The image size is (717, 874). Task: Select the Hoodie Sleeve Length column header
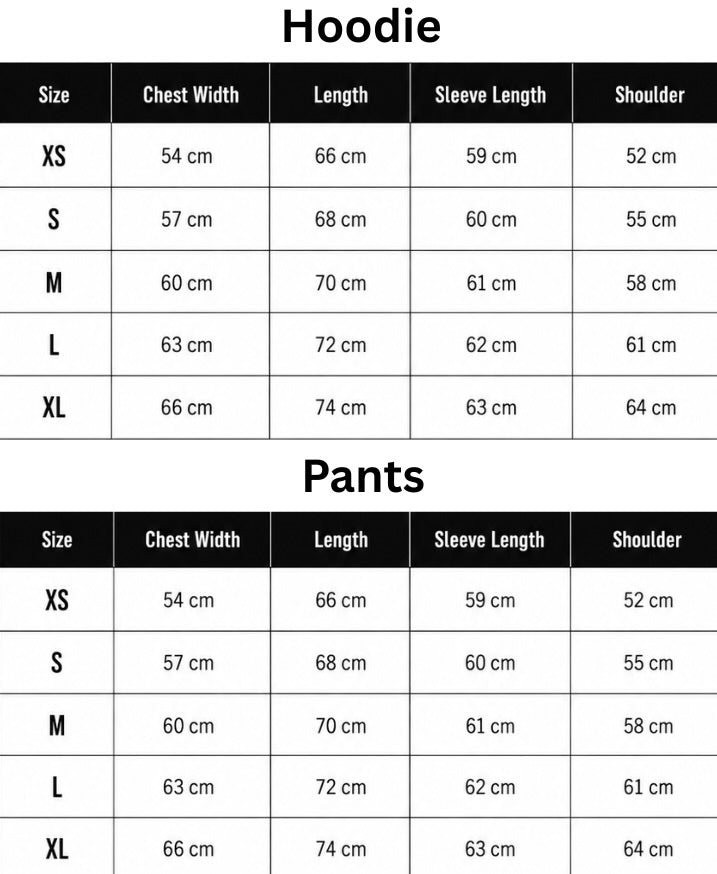click(x=491, y=93)
